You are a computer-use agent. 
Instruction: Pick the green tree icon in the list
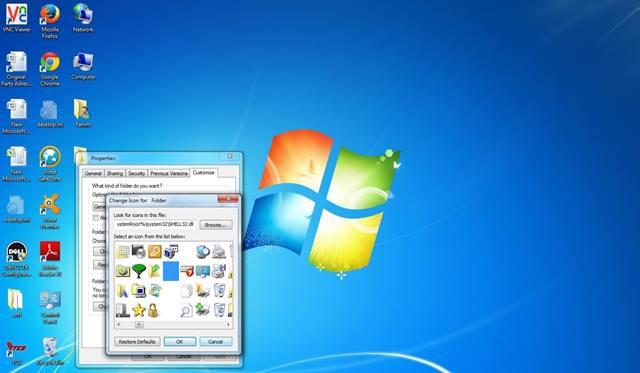pyautogui.click(x=139, y=271)
